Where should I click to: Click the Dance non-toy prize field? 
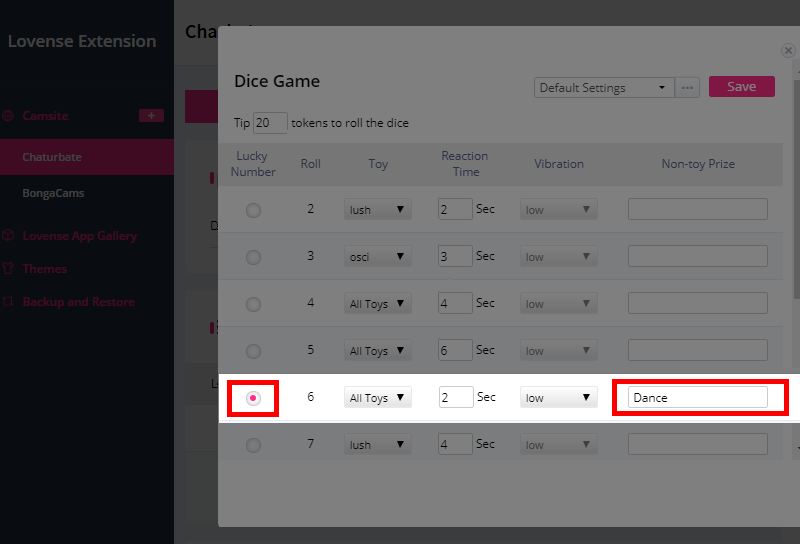point(697,397)
